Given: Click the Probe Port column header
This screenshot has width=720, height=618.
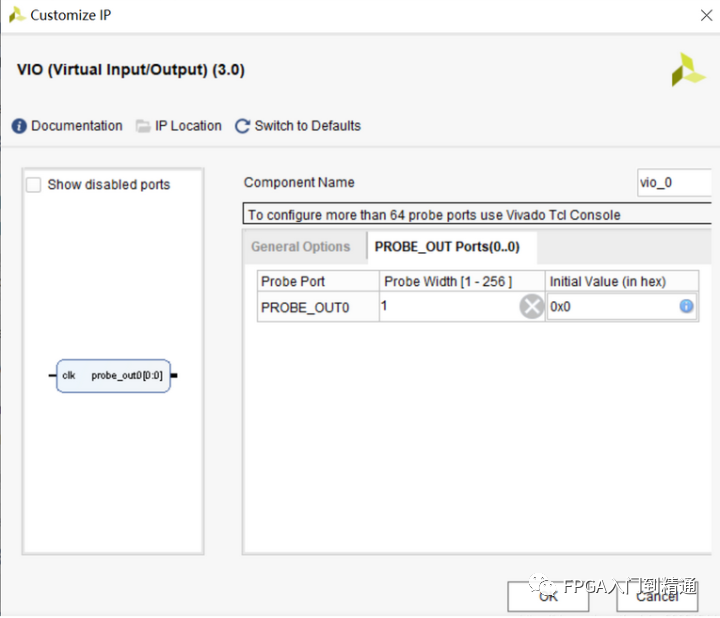Looking at the screenshot, I should (x=318, y=281).
